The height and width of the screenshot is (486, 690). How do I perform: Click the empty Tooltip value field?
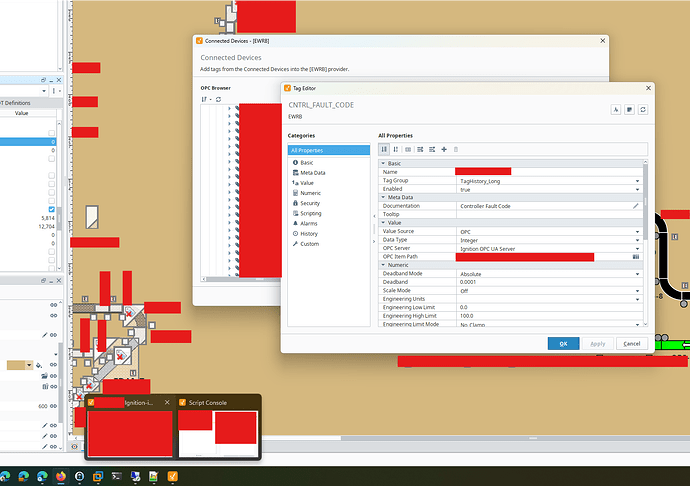tap(549, 214)
